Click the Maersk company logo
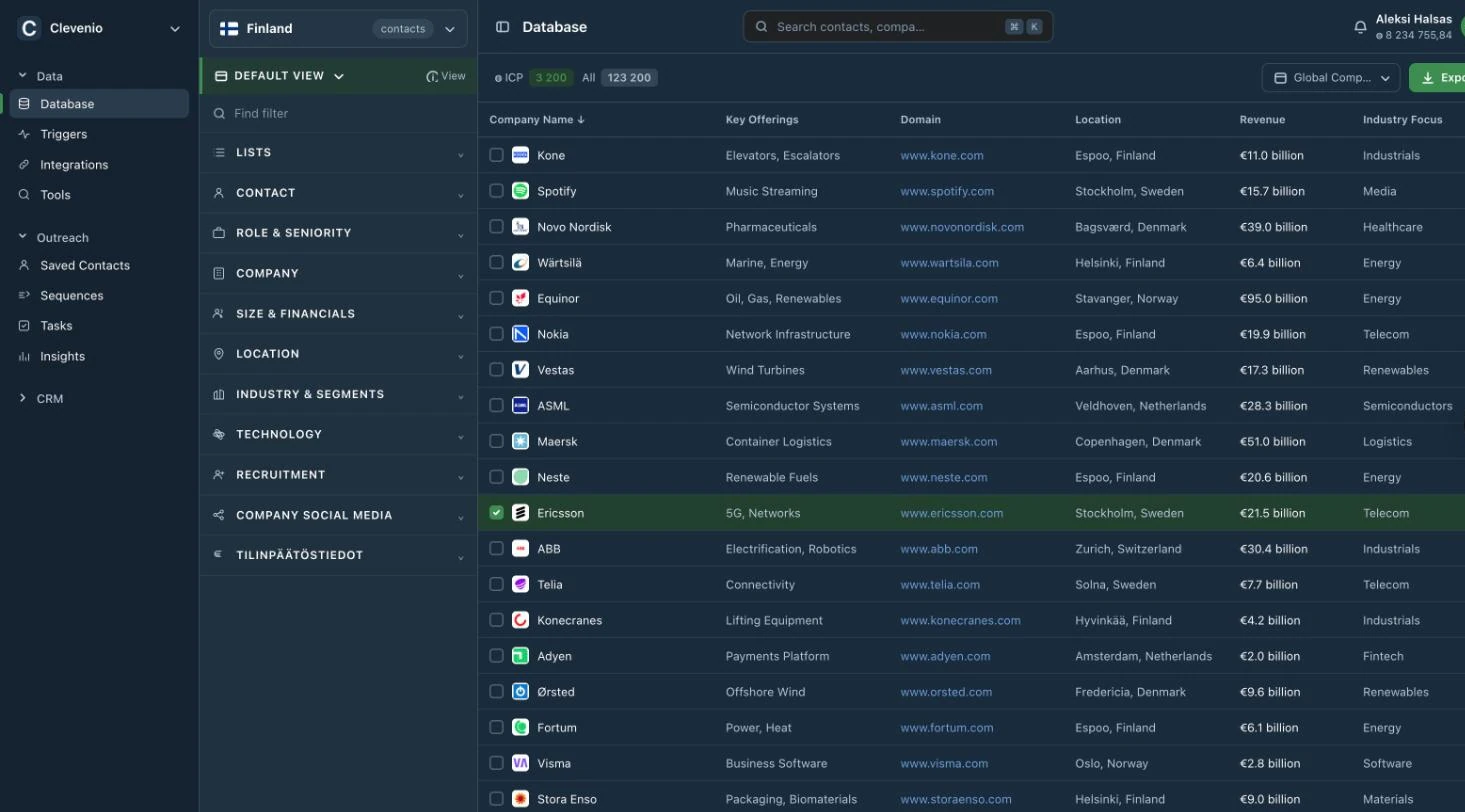This screenshot has width=1465, height=812. tap(520, 441)
